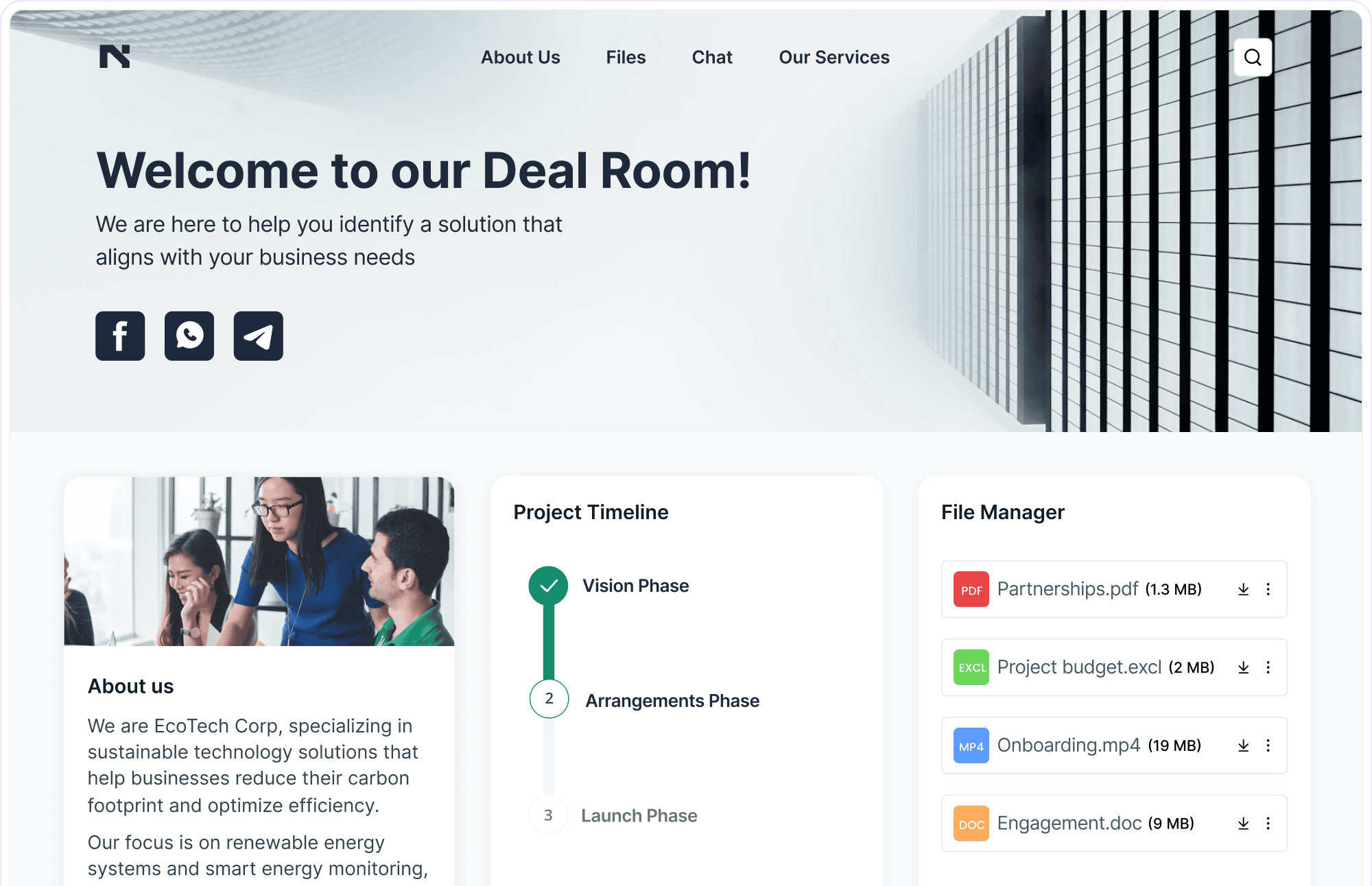The image size is (1372, 886).
Task: Toggle completion status of Vision Phase
Action: [549, 585]
